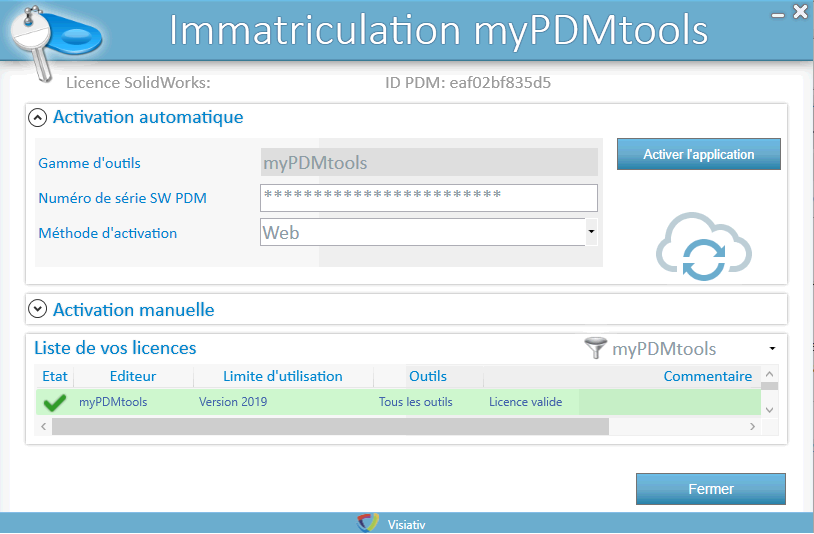The width and height of the screenshot is (814, 534).
Task: Sort by the Etat column header
Action: pyautogui.click(x=54, y=377)
